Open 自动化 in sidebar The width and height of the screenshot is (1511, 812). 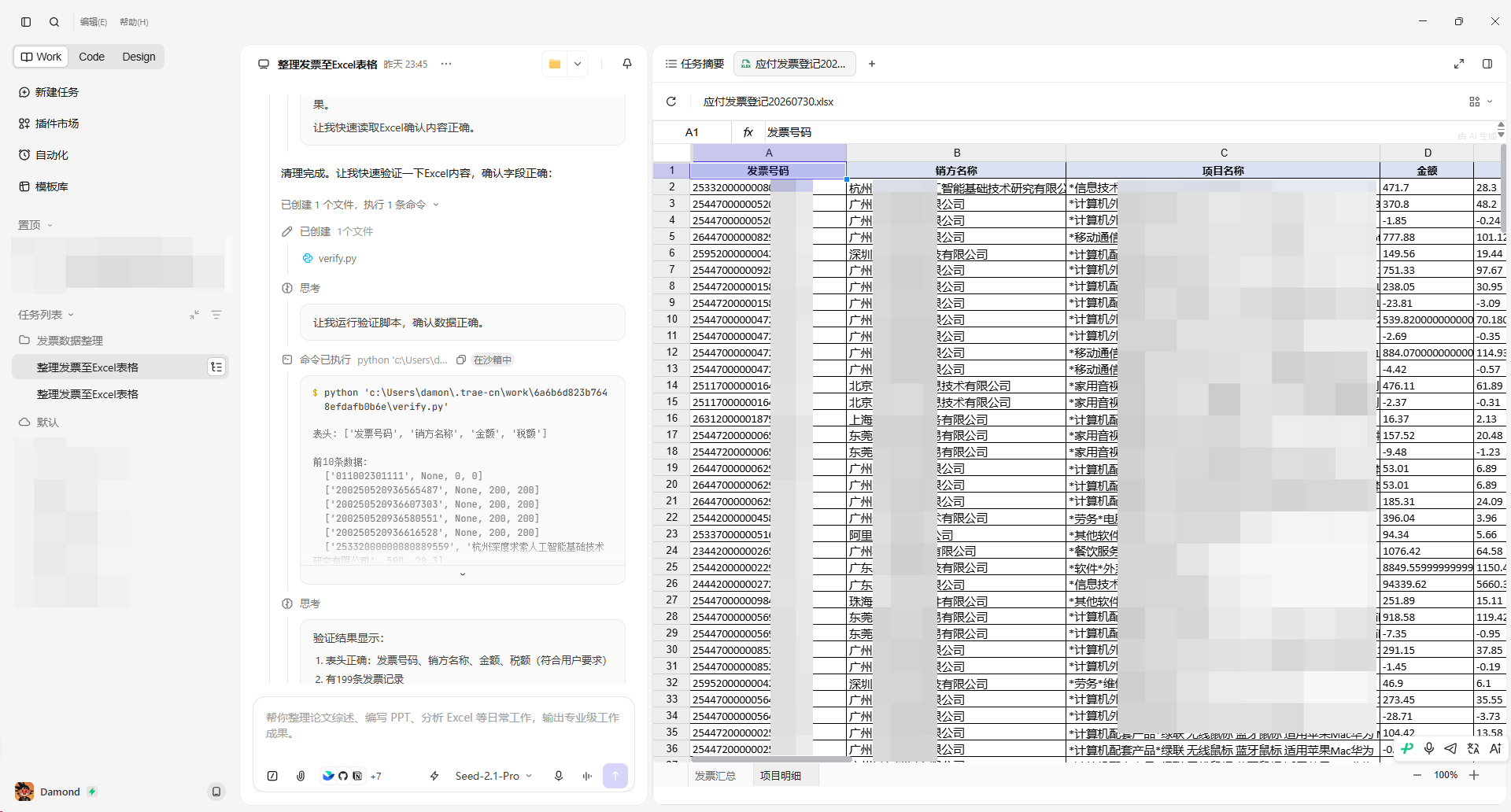(x=44, y=155)
